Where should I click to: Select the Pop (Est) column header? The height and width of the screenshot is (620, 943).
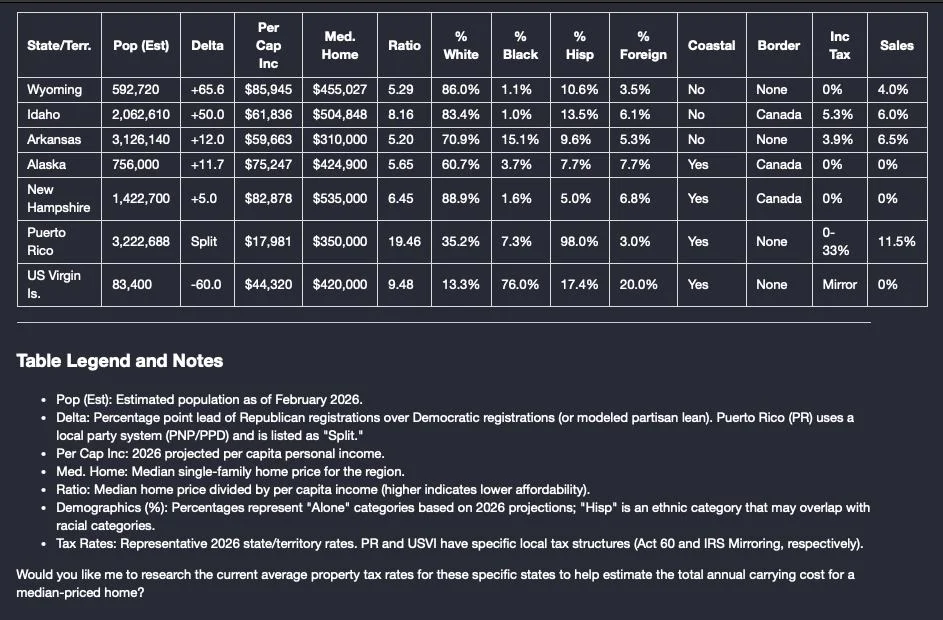click(x=141, y=45)
